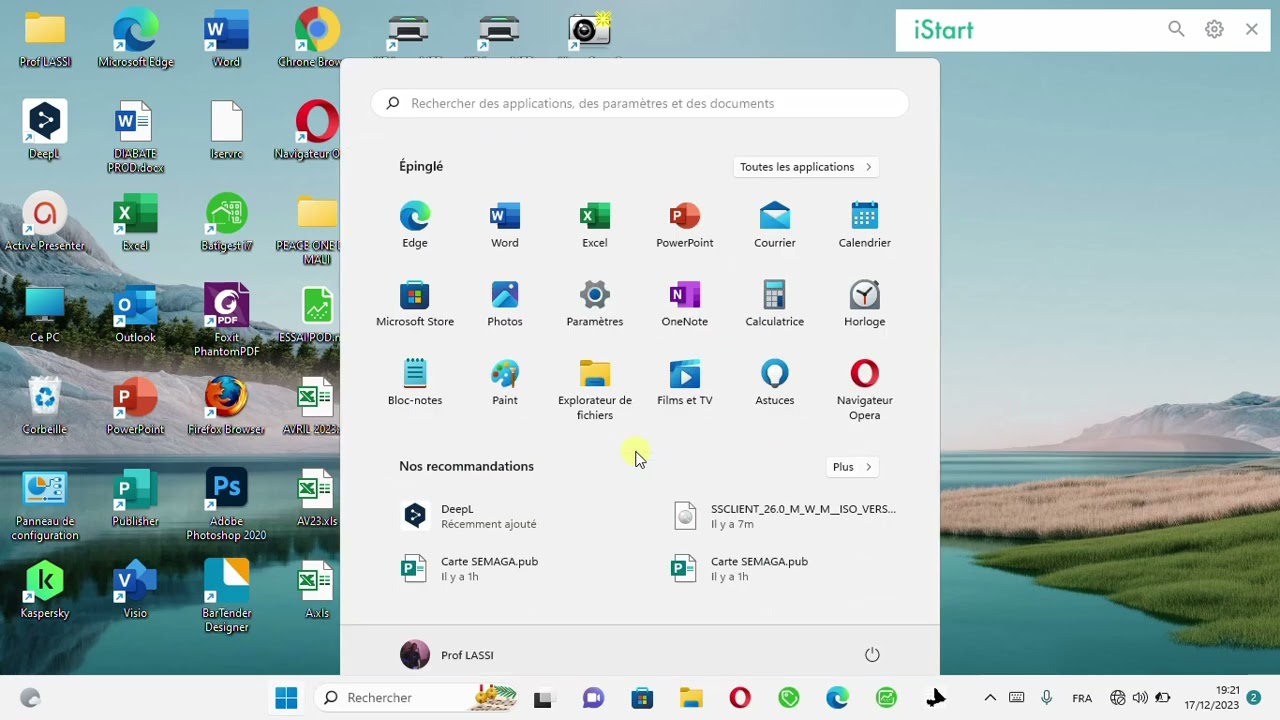
Task: Open the power options button
Action: pos(872,655)
